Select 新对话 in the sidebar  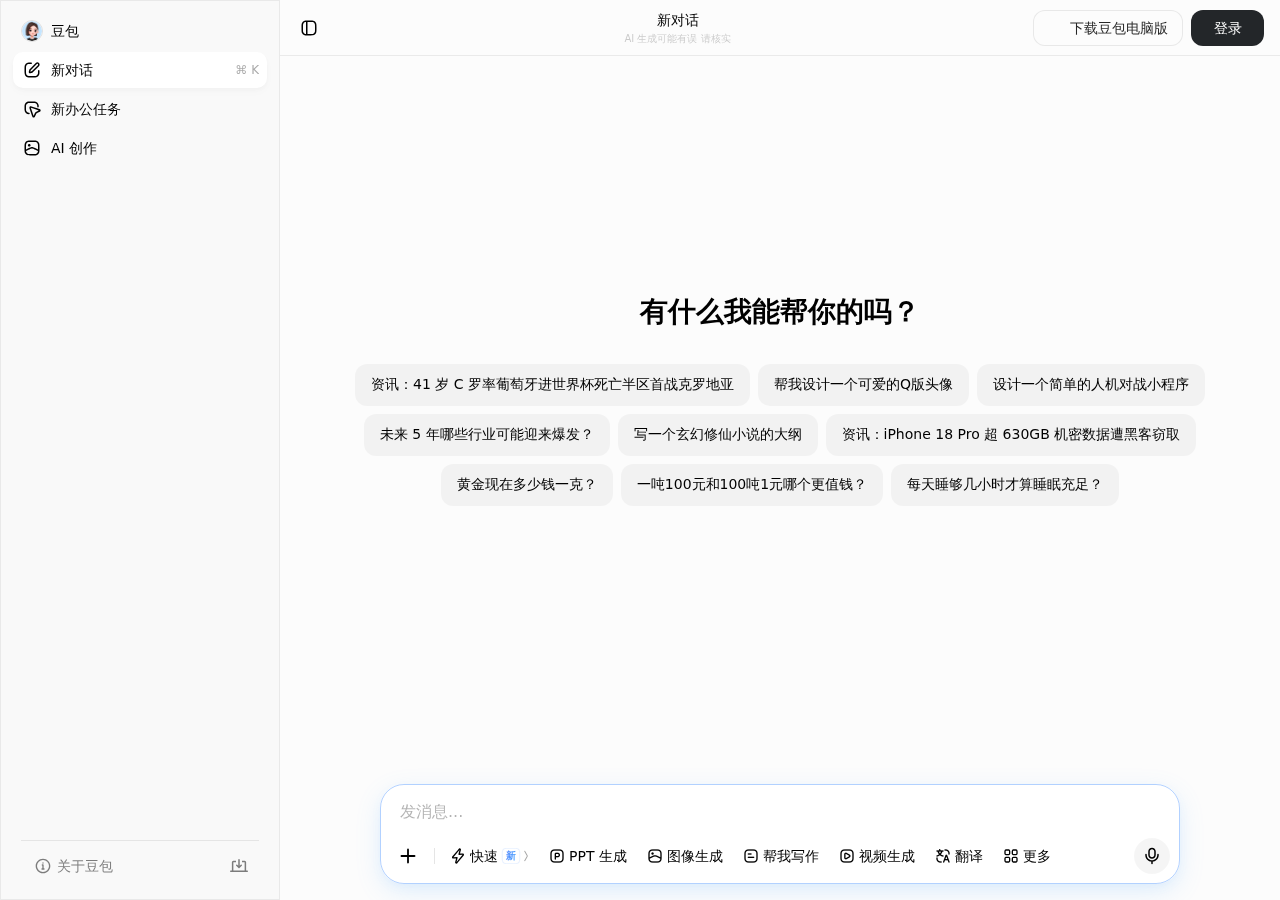[x=140, y=70]
